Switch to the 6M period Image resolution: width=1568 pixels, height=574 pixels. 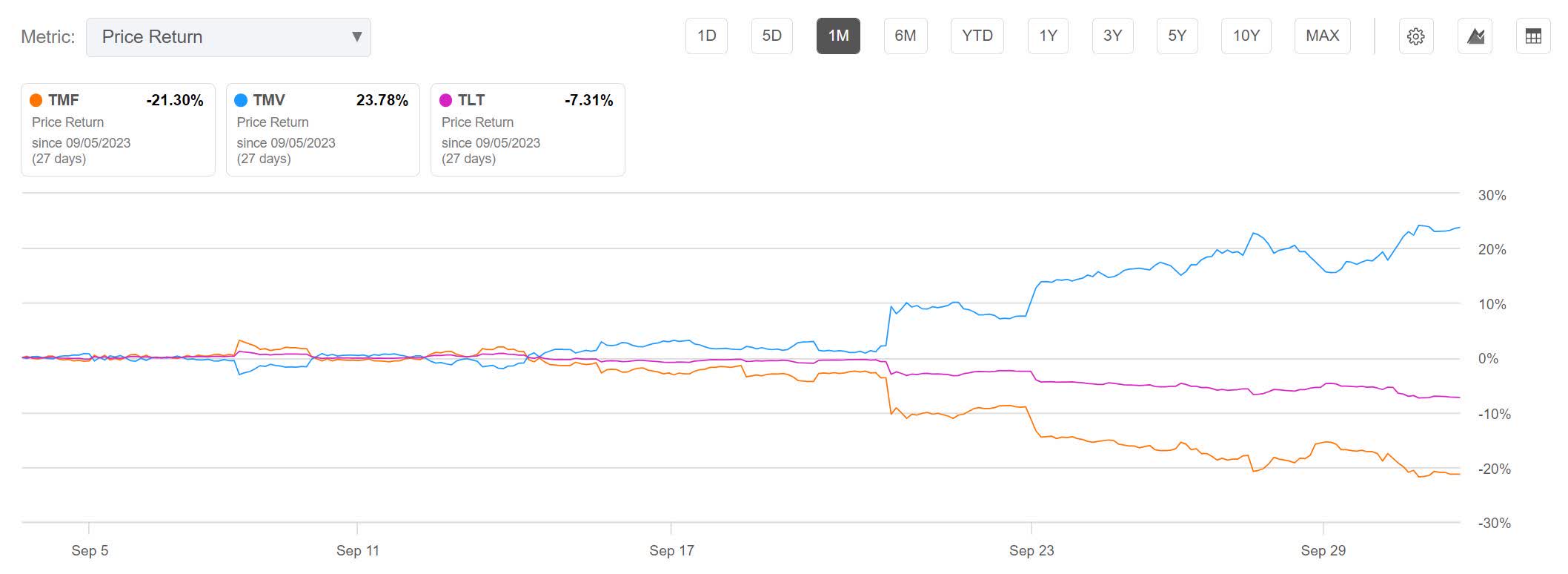[x=906, y=36]
